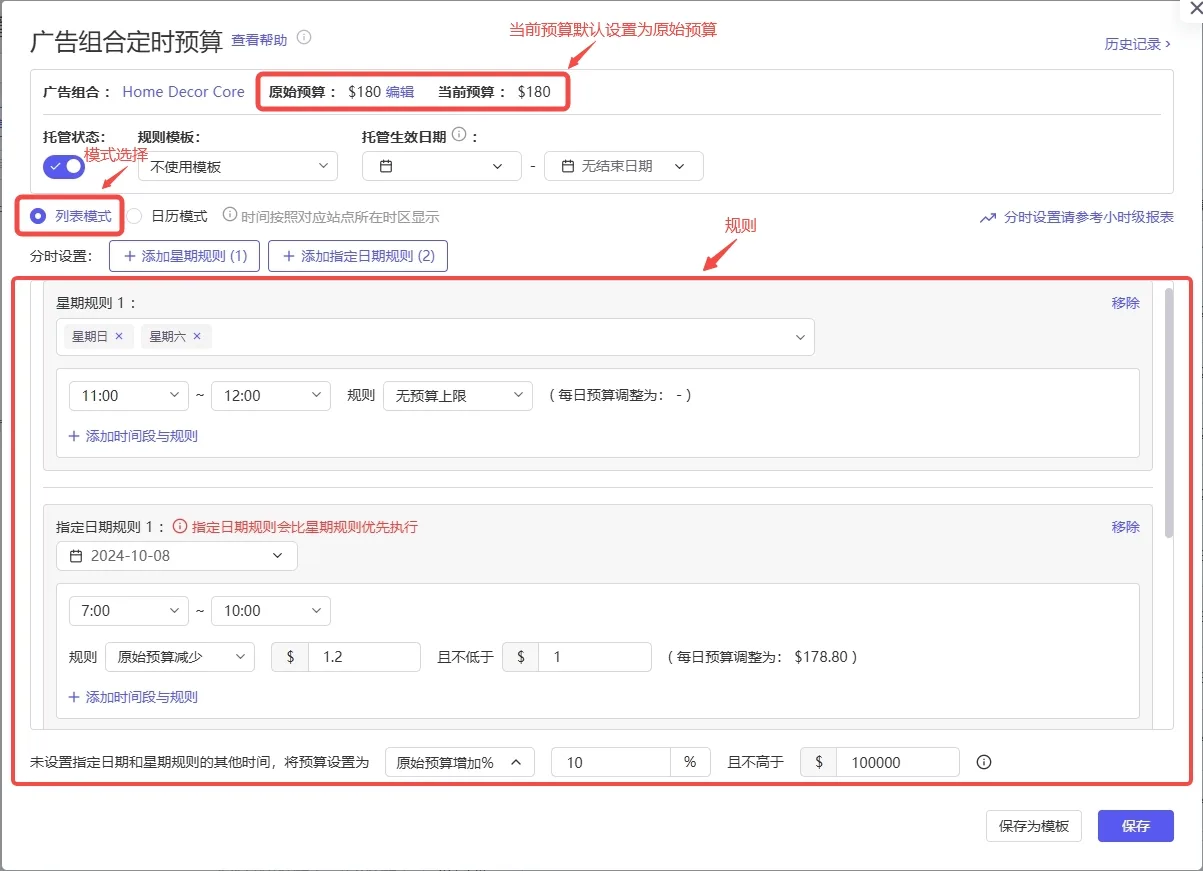Click 添加指定日期规则 (2) button
1203x871 pixels.
click(x=358, y=256)
